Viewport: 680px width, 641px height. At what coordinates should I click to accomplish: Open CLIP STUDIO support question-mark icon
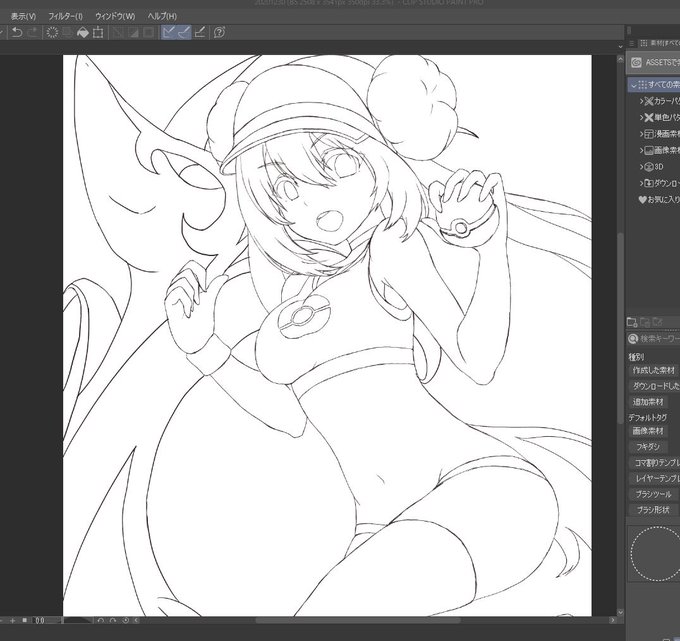[219, 33]
